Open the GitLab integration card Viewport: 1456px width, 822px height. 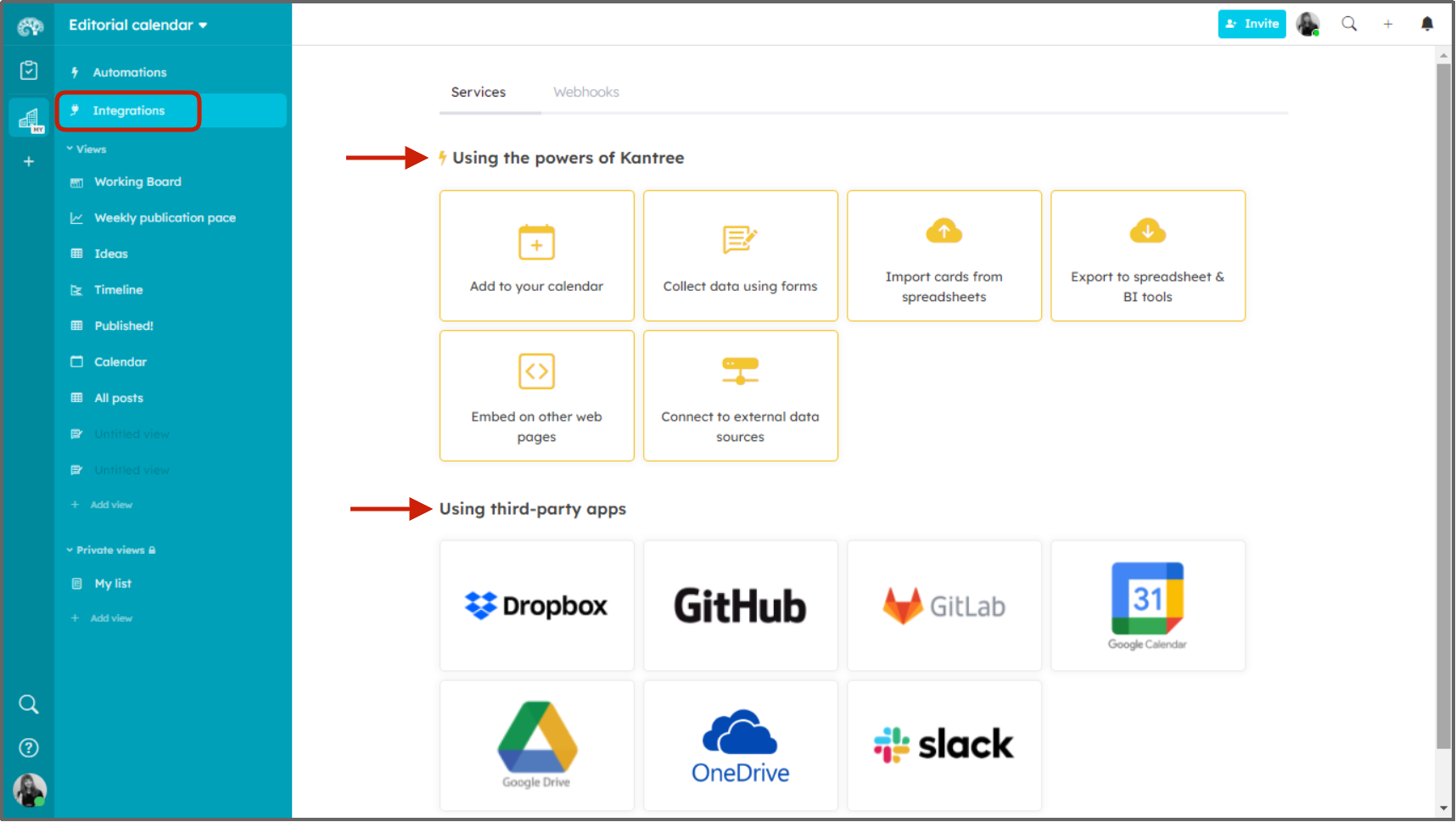[x=944, y=606]
